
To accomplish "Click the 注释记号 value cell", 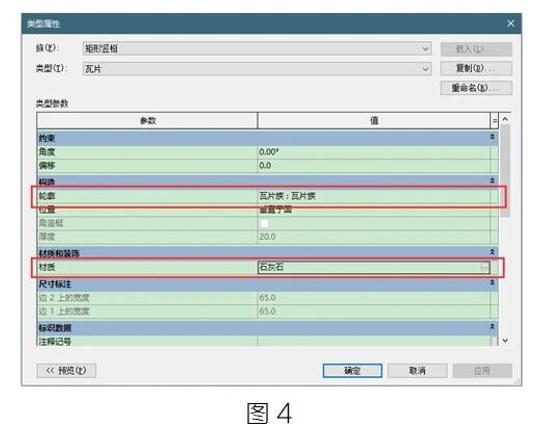I will (x=374, y=341).
